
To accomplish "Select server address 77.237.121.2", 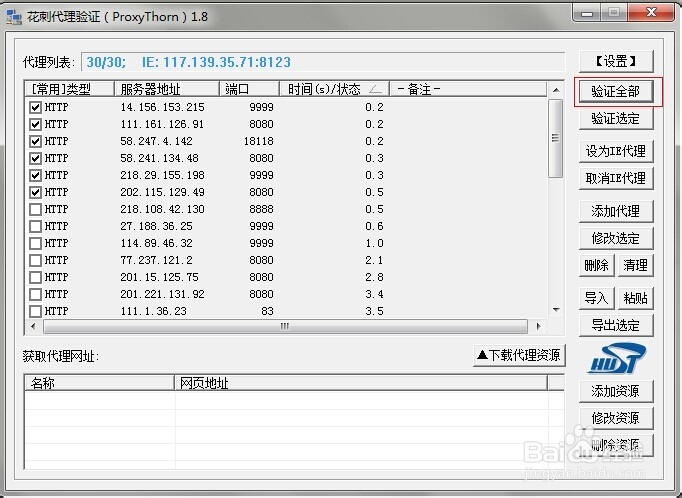I will (x=156, y=260).
